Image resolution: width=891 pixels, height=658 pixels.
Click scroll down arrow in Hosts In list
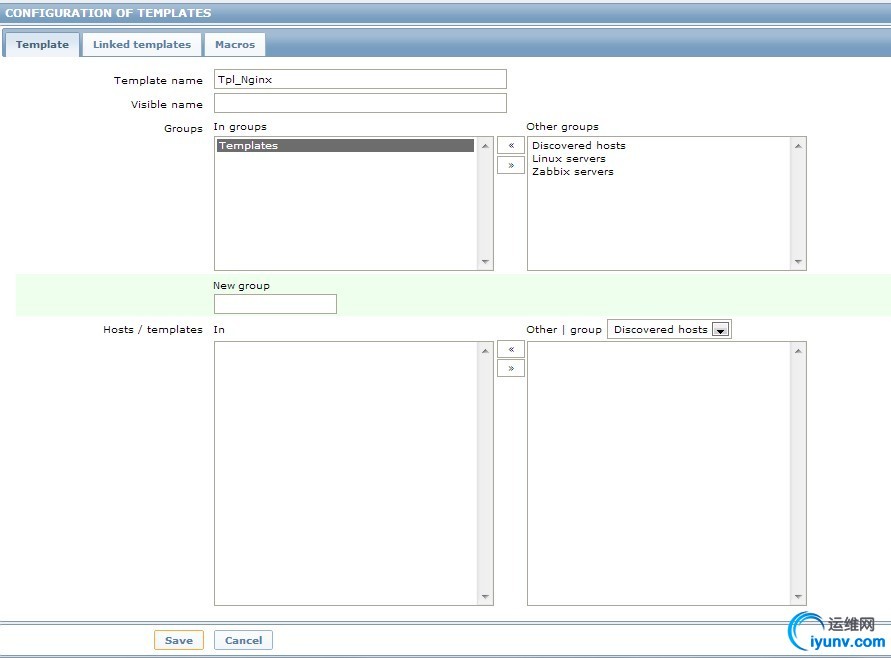click(x=485, y=596)
